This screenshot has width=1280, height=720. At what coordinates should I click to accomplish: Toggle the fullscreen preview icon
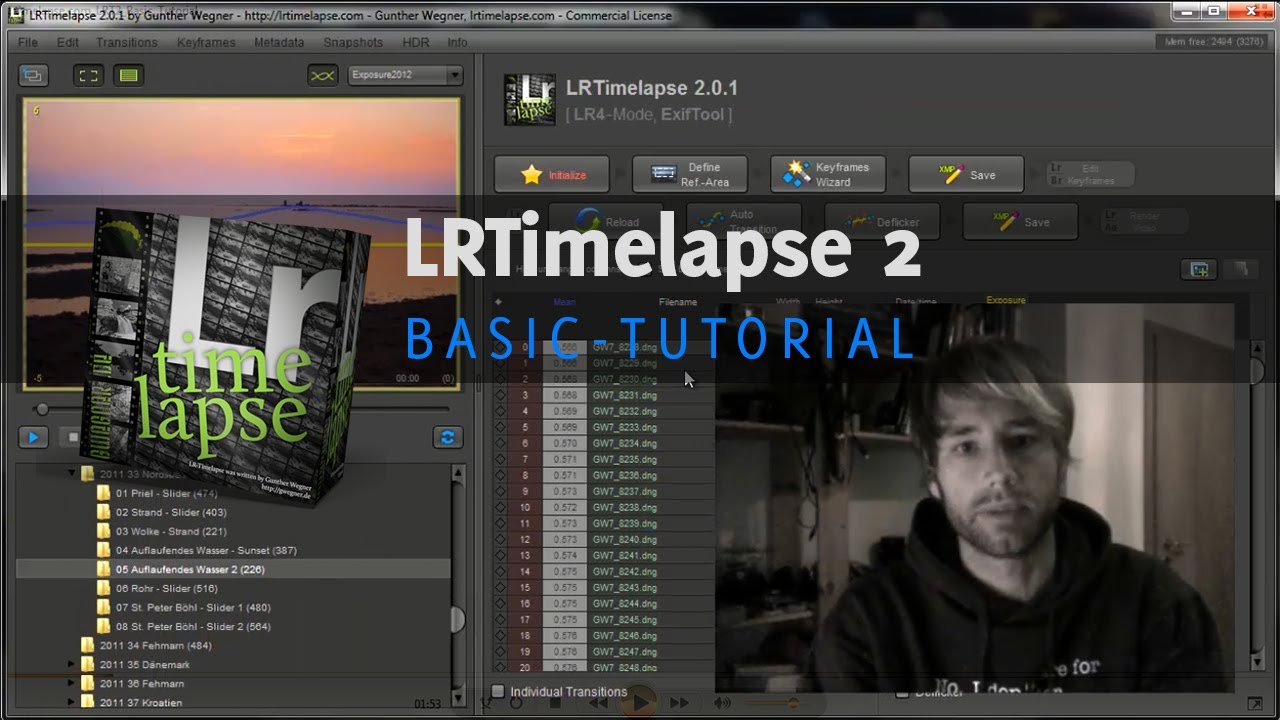[x=89, y=75]
